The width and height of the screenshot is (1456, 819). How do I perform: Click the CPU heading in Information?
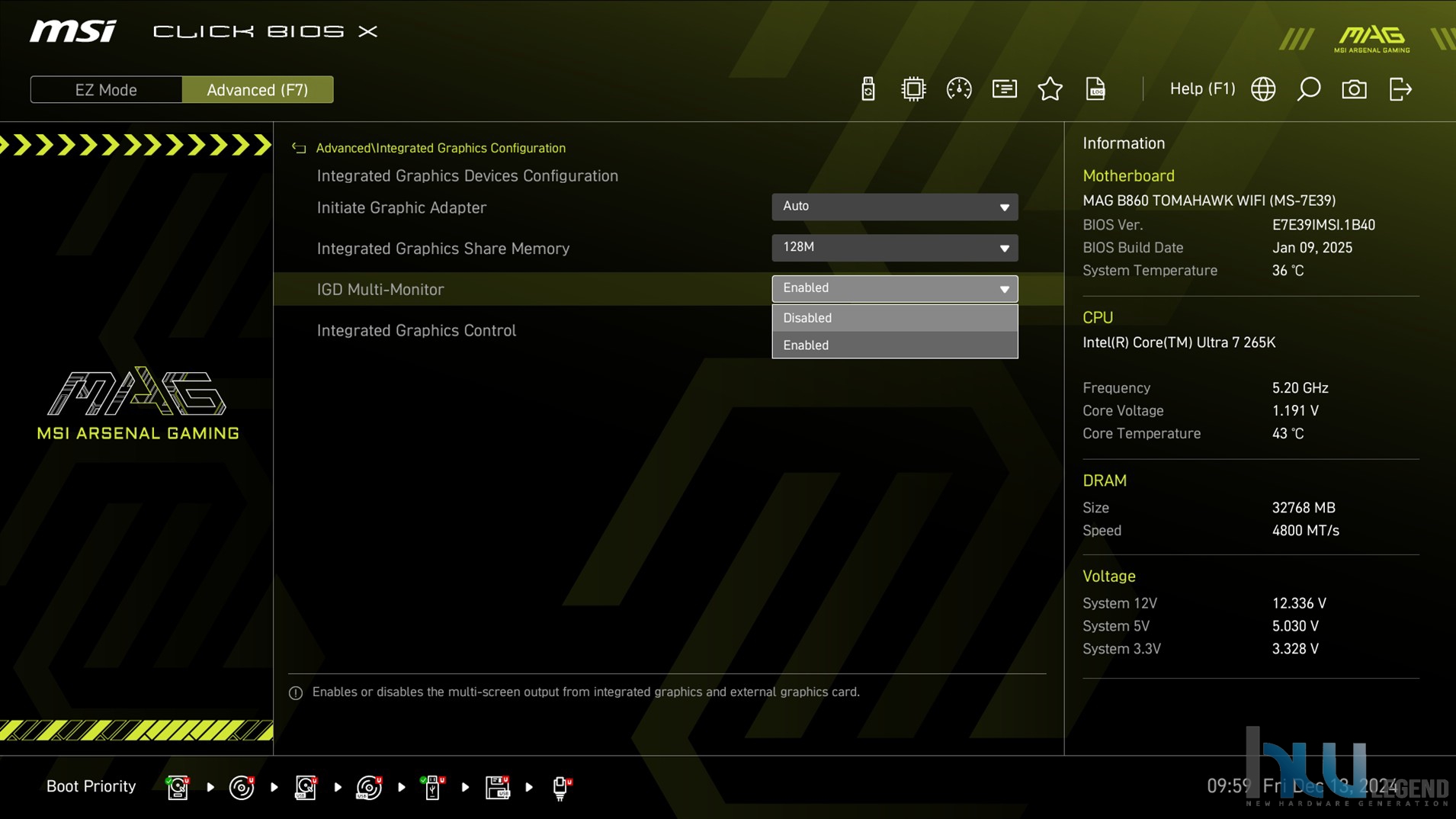point(1098,317)
